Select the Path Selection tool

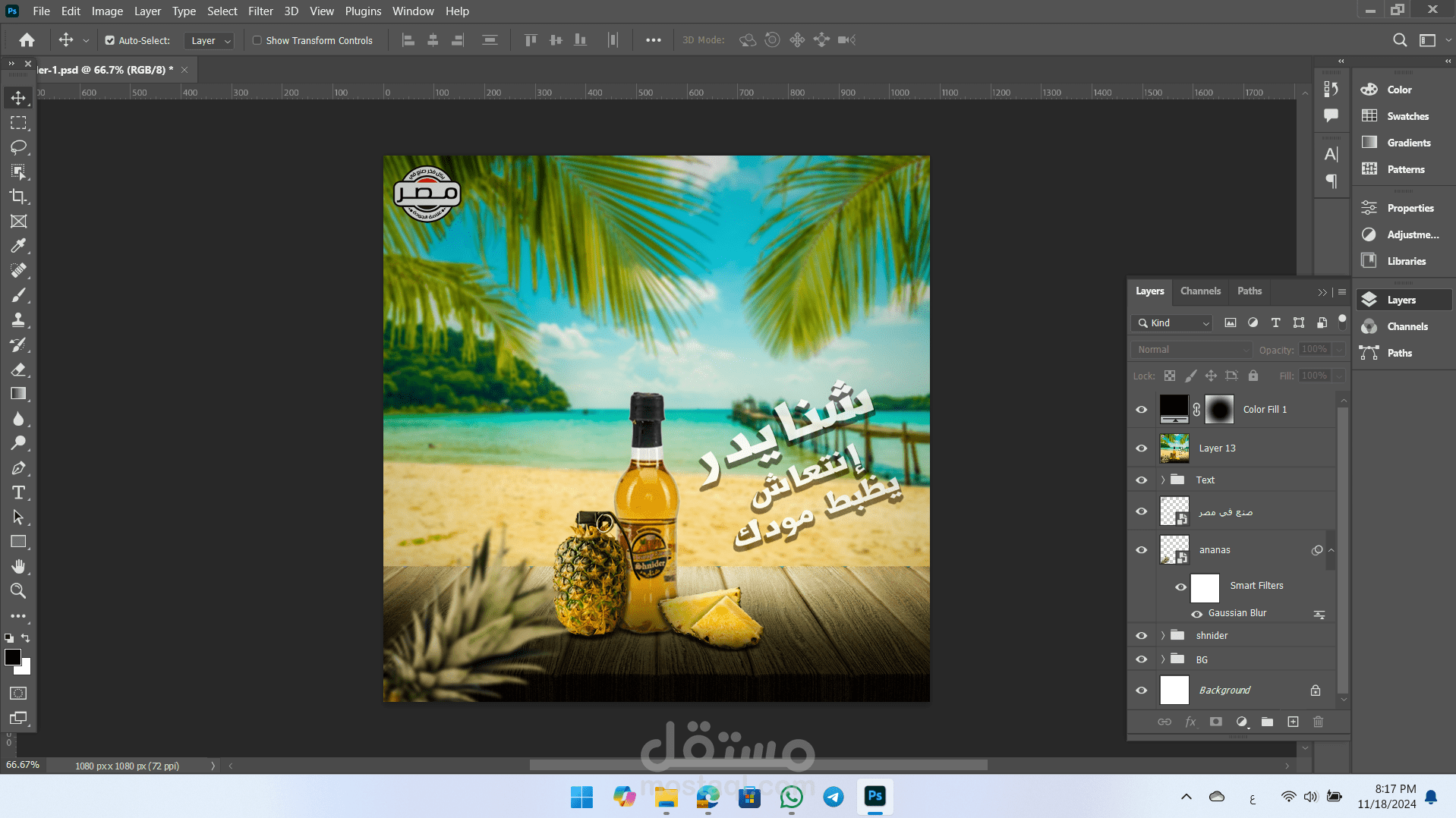tap(18, 518)
